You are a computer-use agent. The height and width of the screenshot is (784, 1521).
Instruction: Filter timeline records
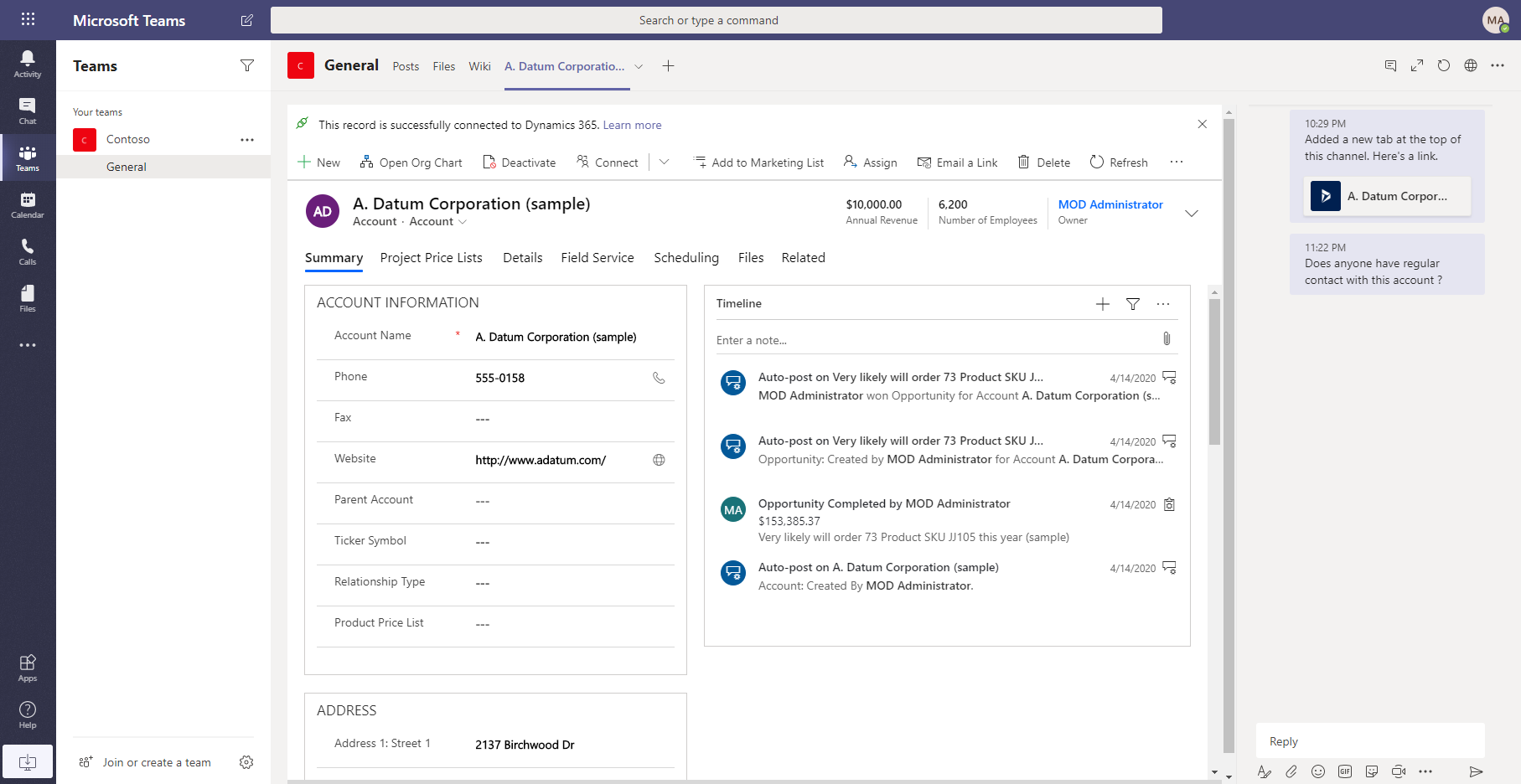1133,304
